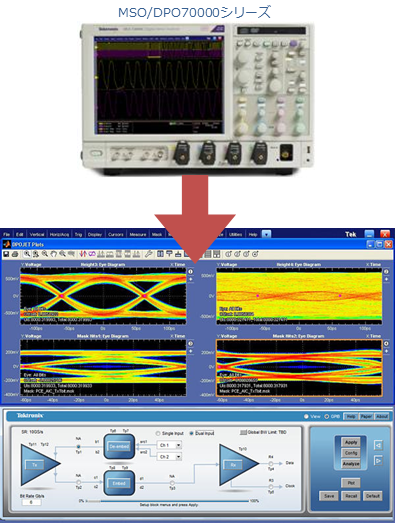The width and height of the screenshot is (395, 523).
Task: Click the wrench settings icon in plots toolbar
Action: [148, 254]
